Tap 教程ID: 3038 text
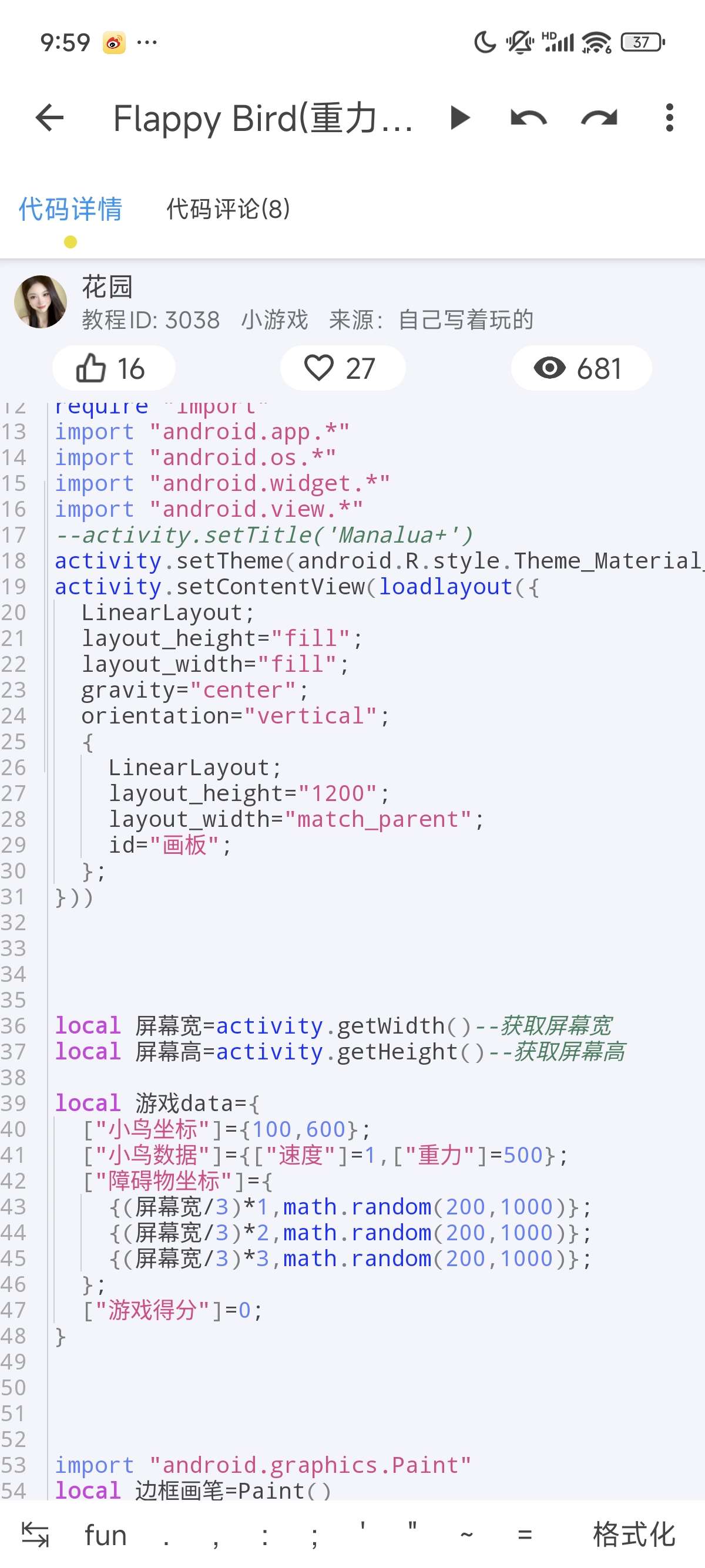Viewport: 705px width, 1568px height. 151,320
